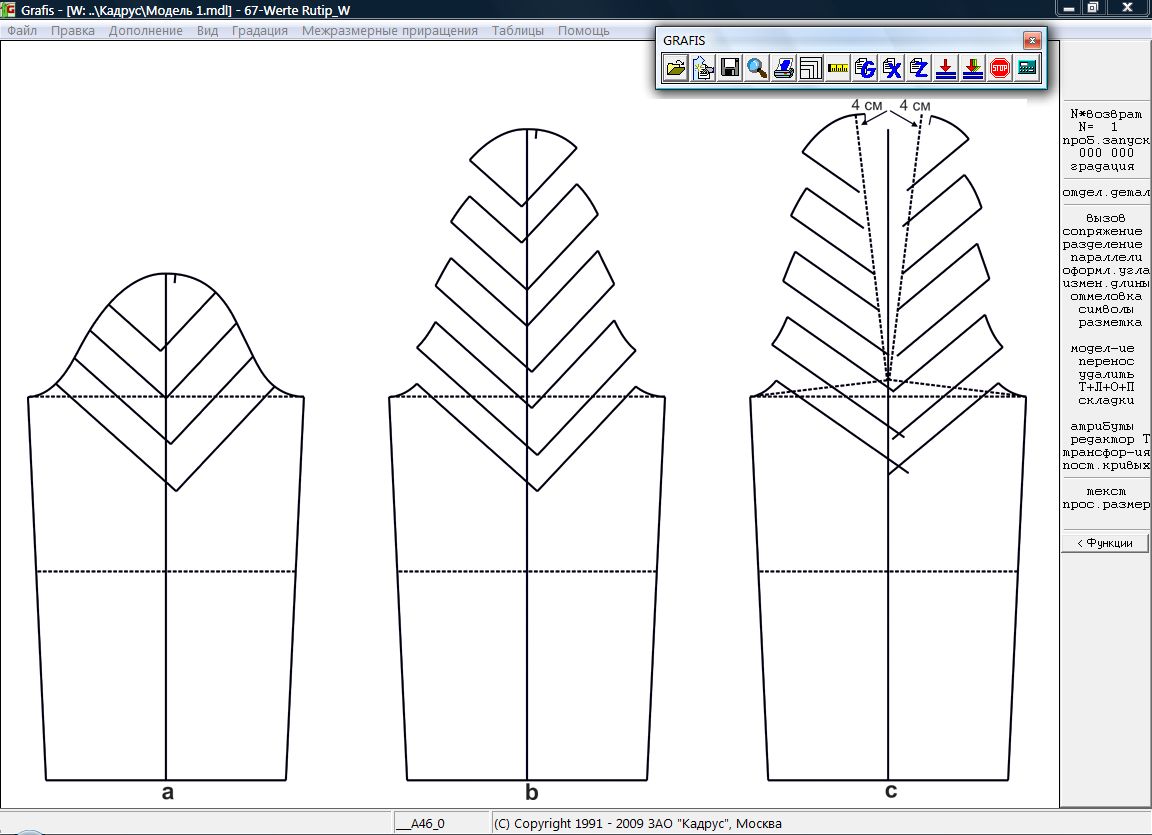
Task: Click the printer/plotter icon
Action: pos(784,69)
